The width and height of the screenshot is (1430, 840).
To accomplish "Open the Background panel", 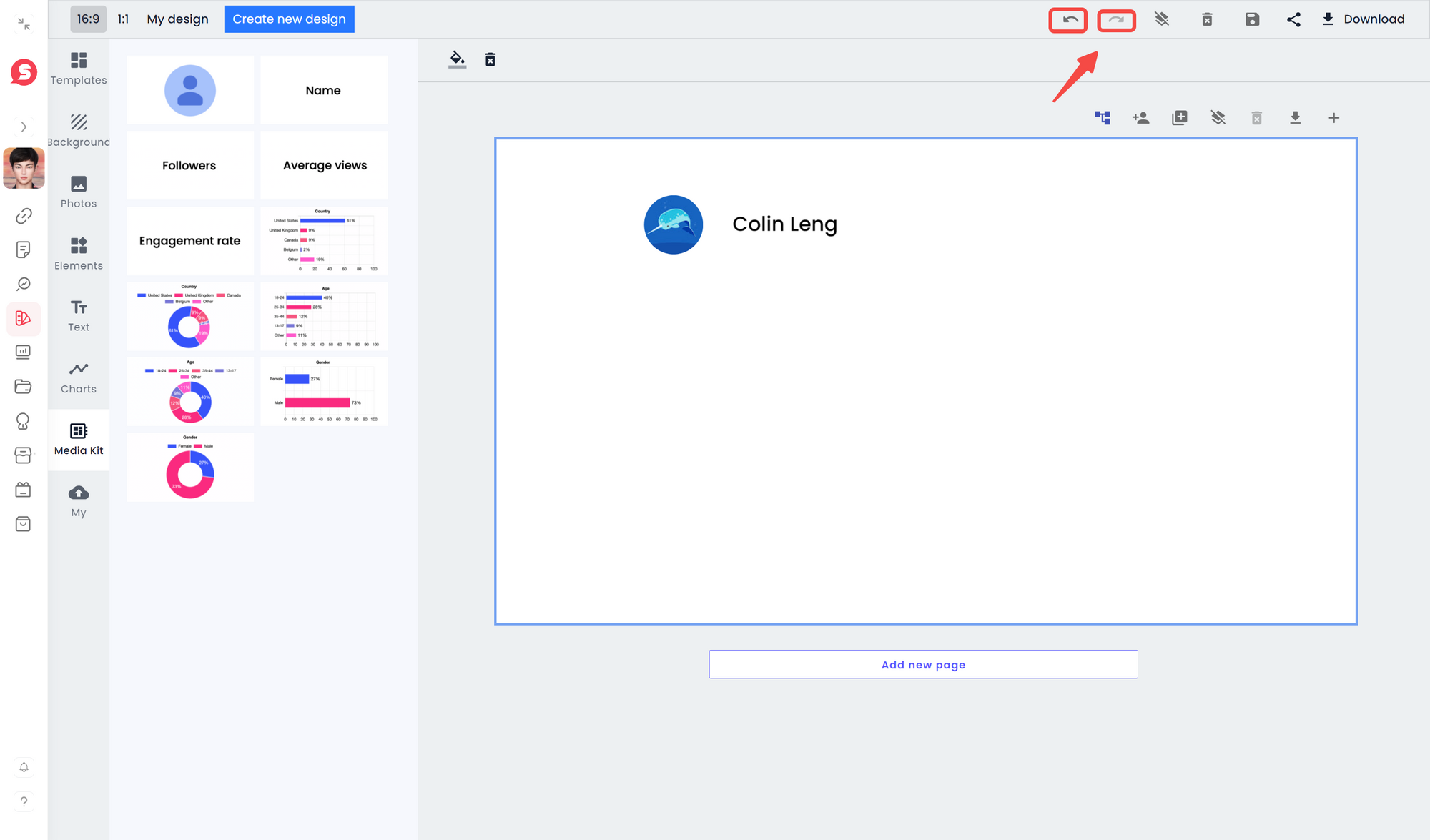I will 79,130.
